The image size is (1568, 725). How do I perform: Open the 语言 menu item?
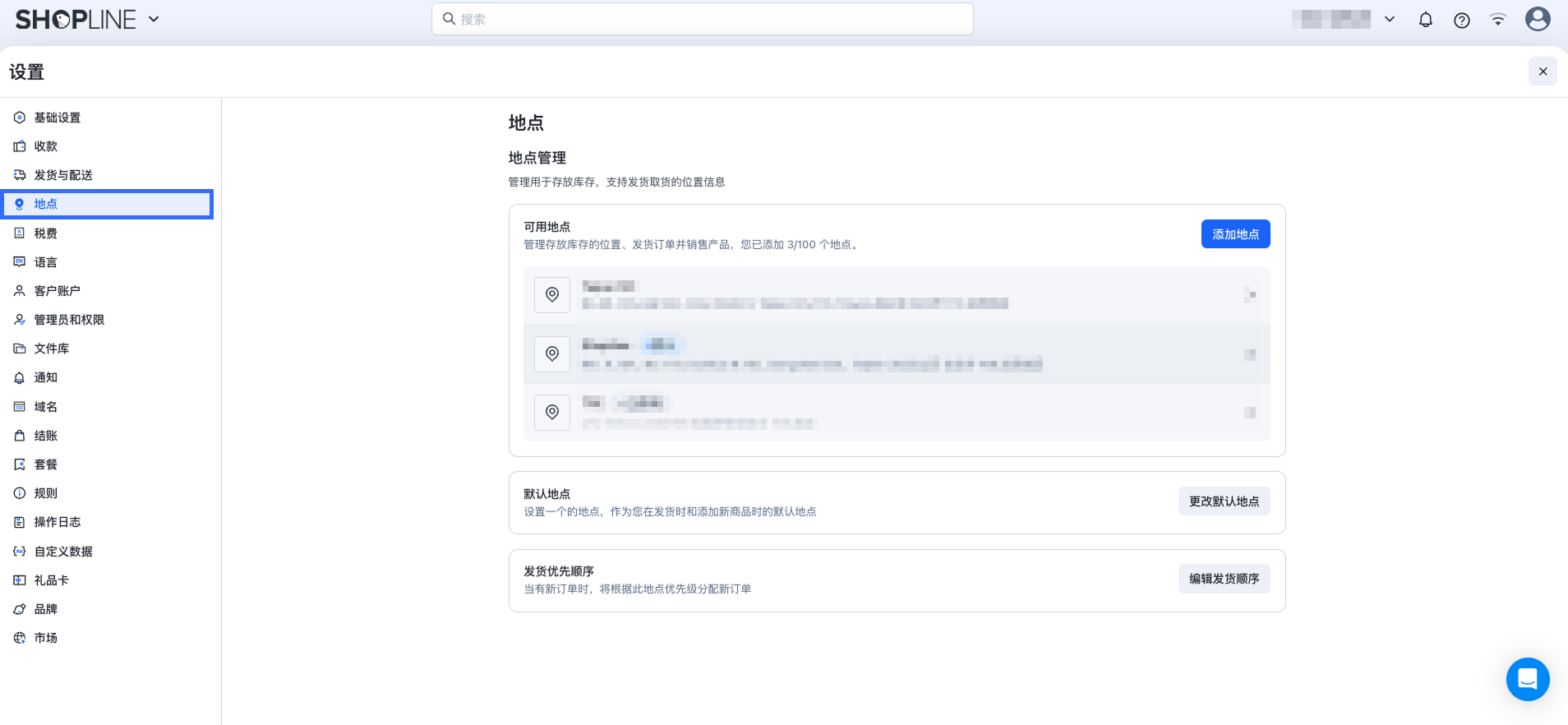pos(108,262)
